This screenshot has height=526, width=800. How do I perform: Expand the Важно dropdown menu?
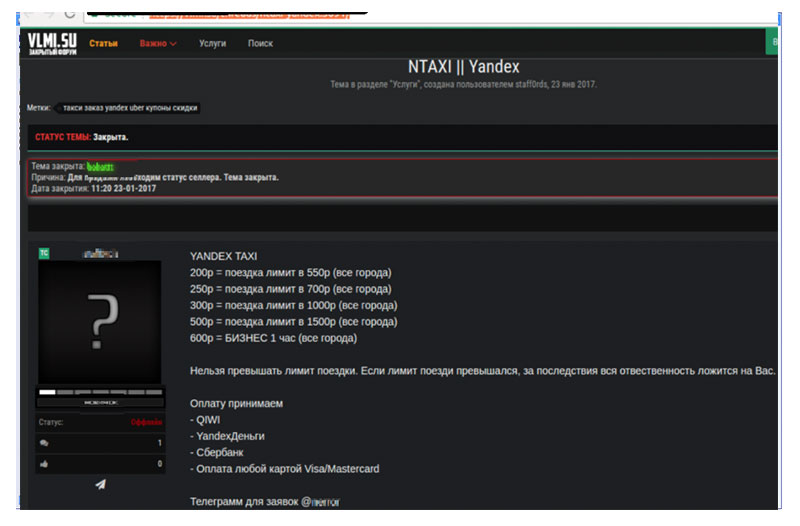(158, 44)
